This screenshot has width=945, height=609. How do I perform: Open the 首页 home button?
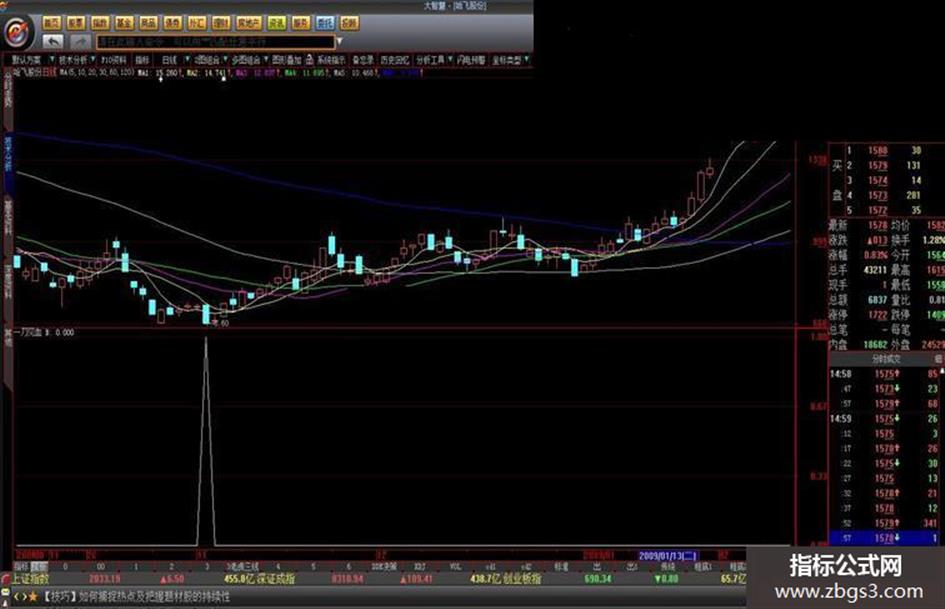(x=52, y=23)
